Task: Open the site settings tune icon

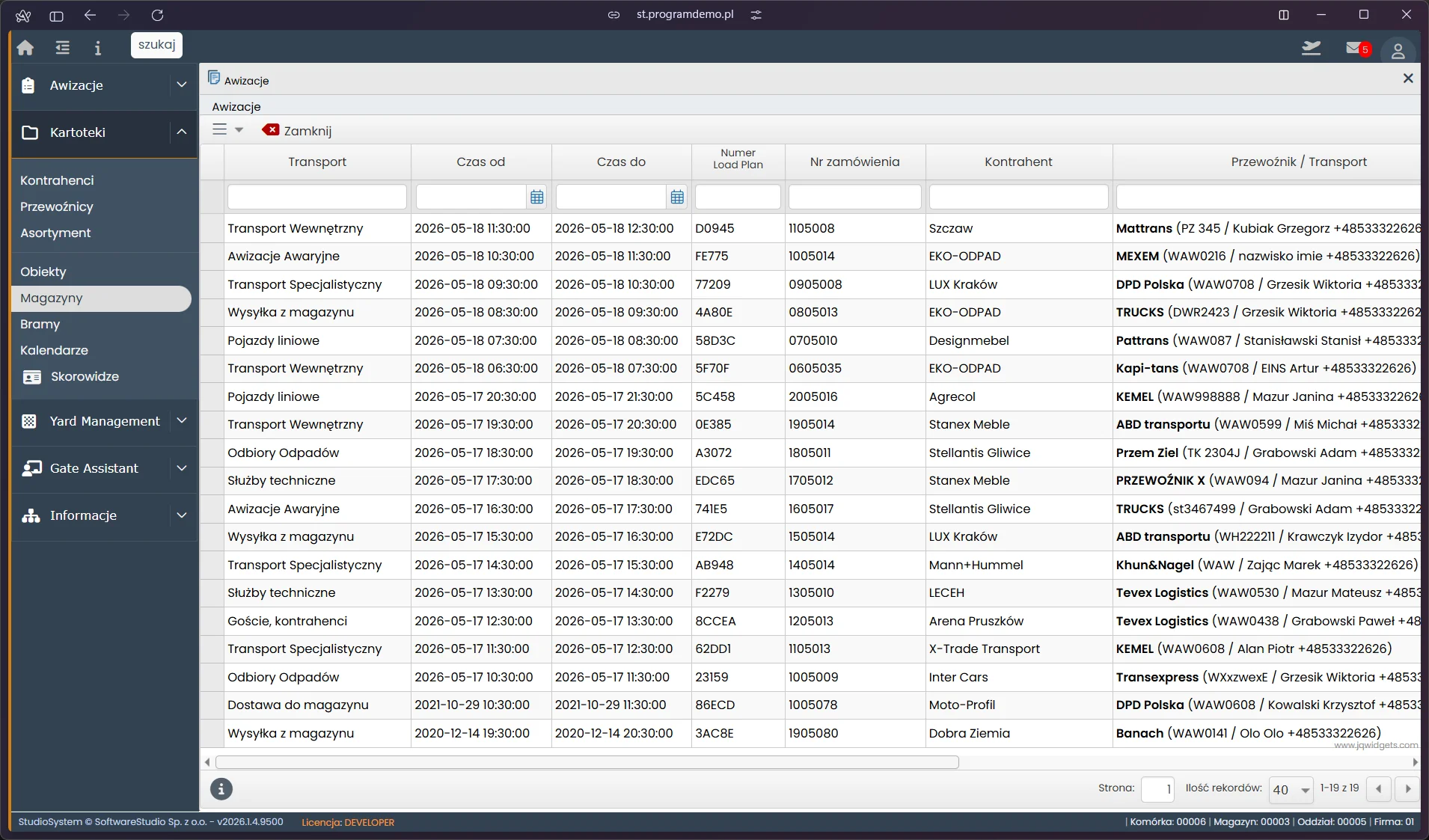Action: (756, 15)
